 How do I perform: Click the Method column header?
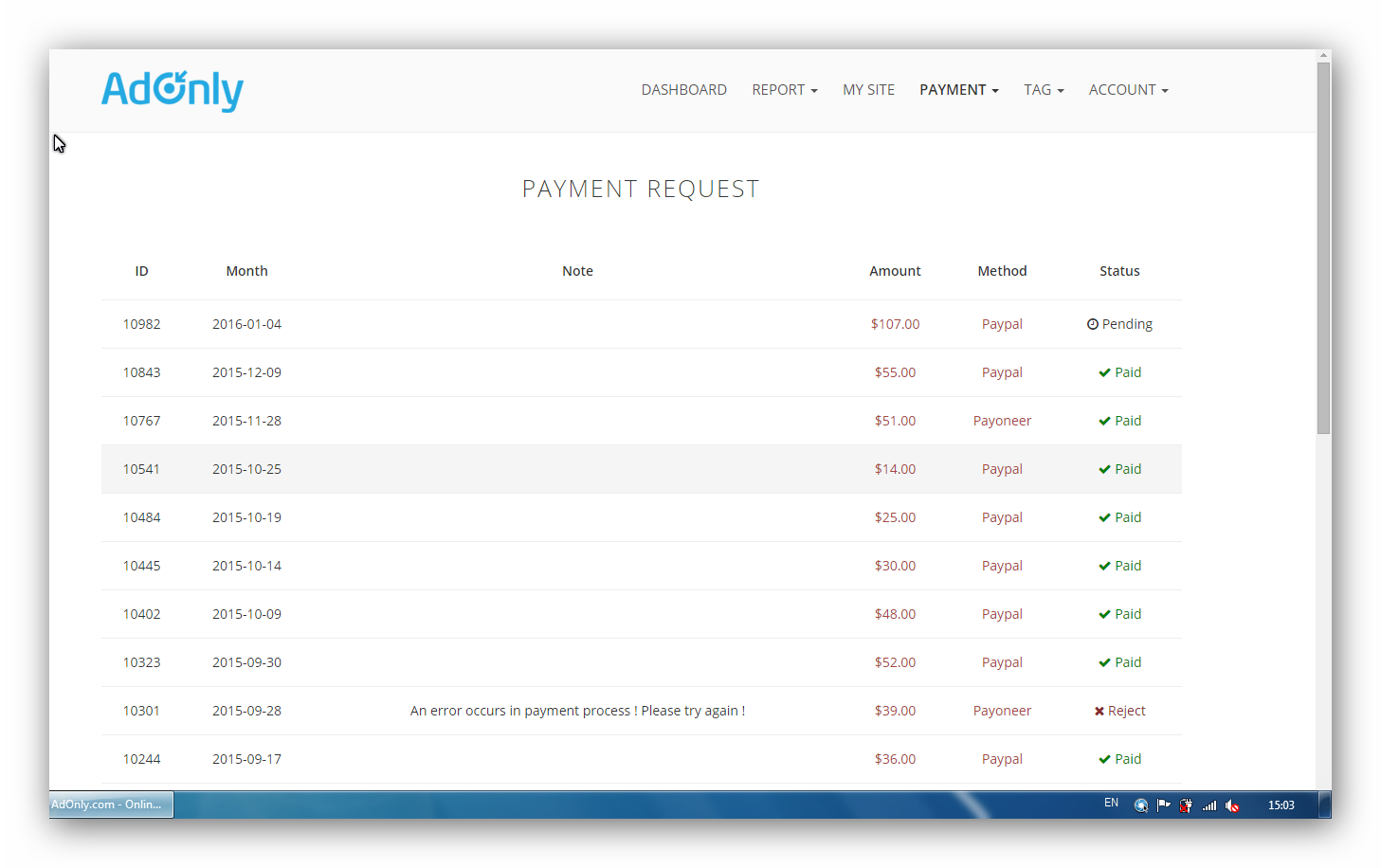1003,271
